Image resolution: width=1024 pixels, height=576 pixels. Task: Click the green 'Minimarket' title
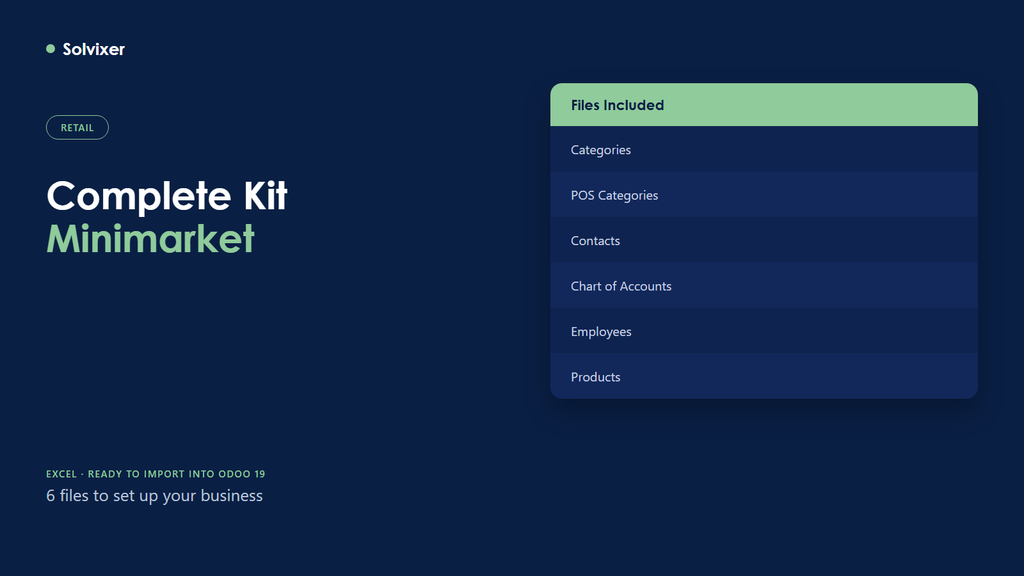coord(150,238)
